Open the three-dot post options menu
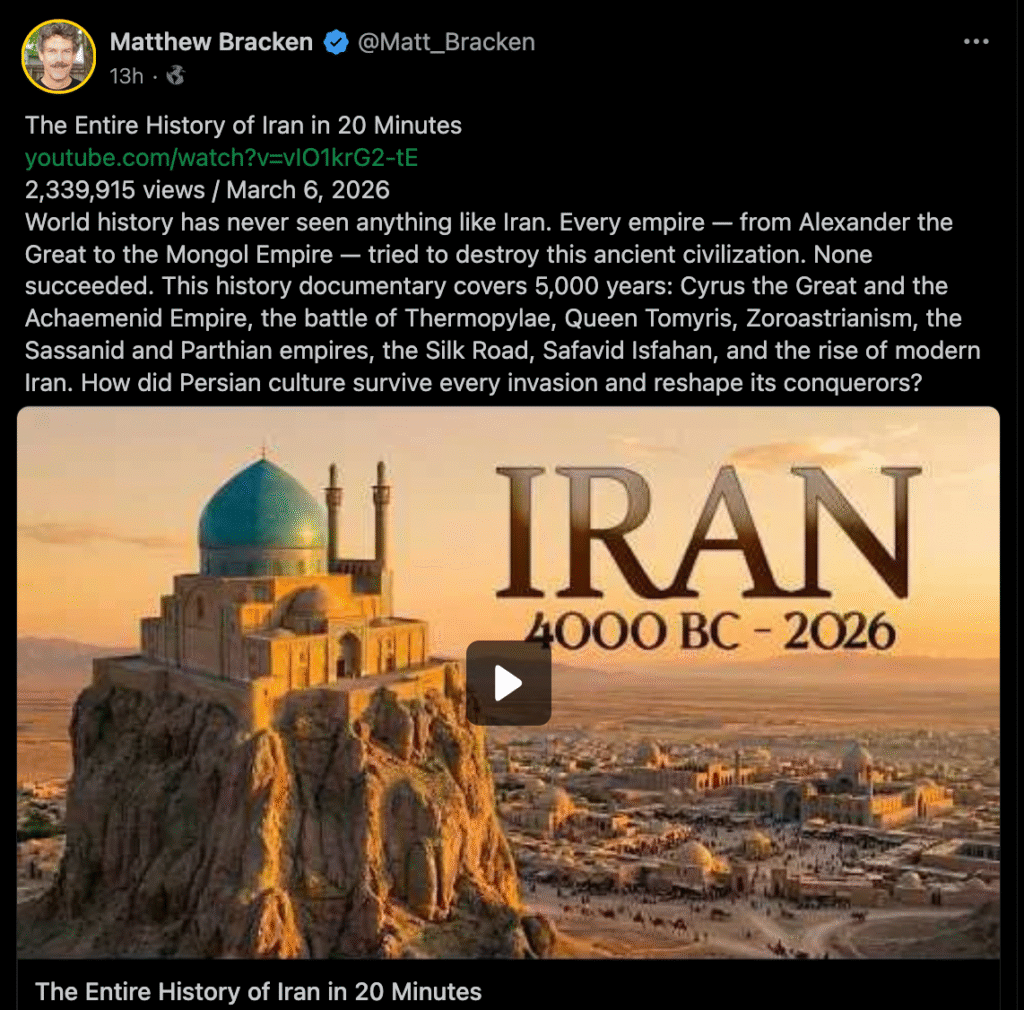 (x=976, y=42)
